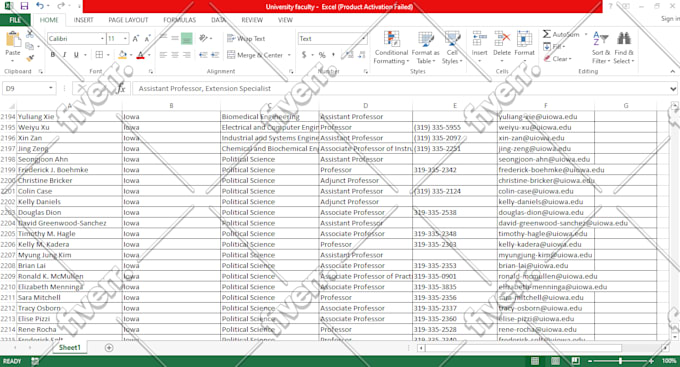The image size is (680, 367).
Task: Open the FILE tab
Action: 15,20
